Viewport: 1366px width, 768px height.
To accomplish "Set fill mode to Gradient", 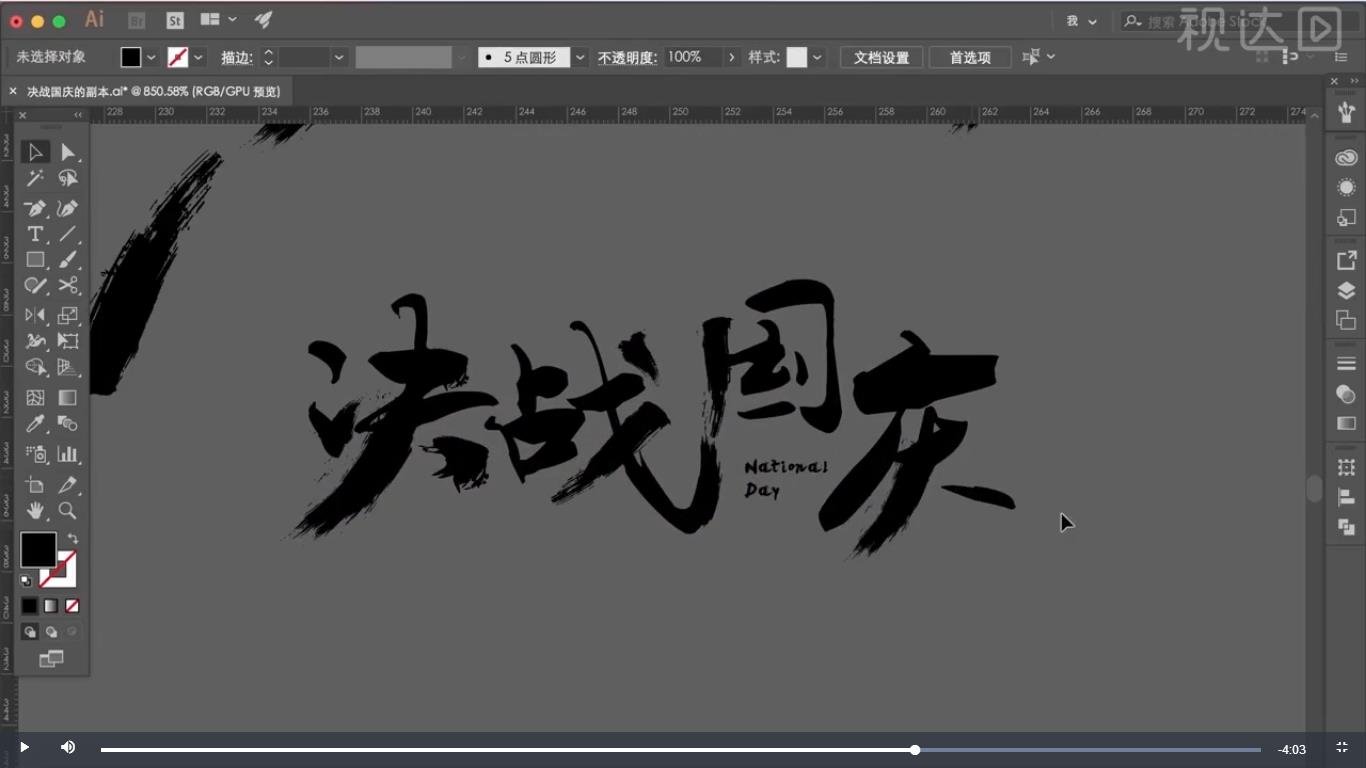I will pos(51,606).
